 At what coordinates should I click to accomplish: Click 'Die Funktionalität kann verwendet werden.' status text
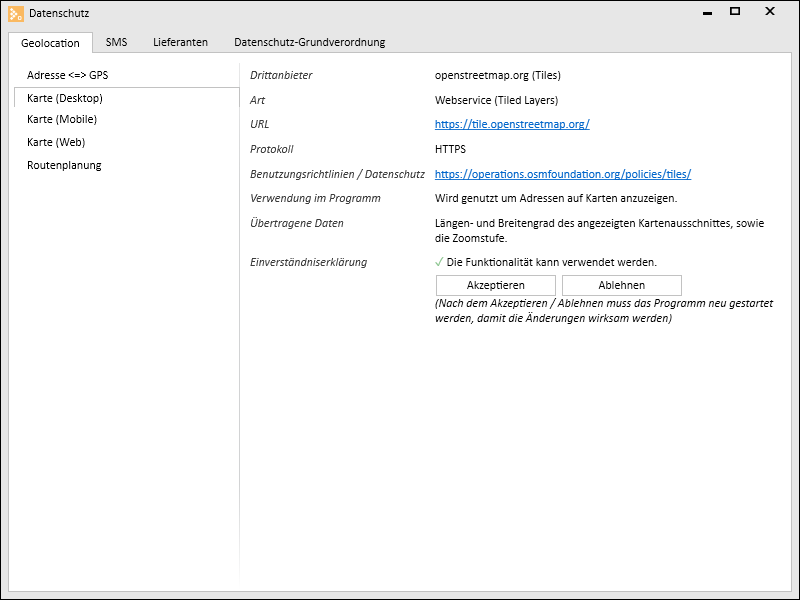(x=552, y=262)
